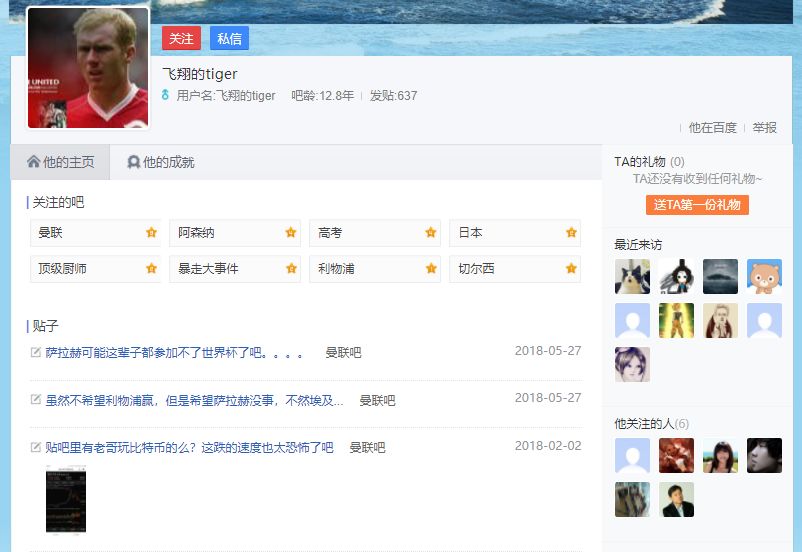Click the star icon beside 阿森纳

coord(291,233)
